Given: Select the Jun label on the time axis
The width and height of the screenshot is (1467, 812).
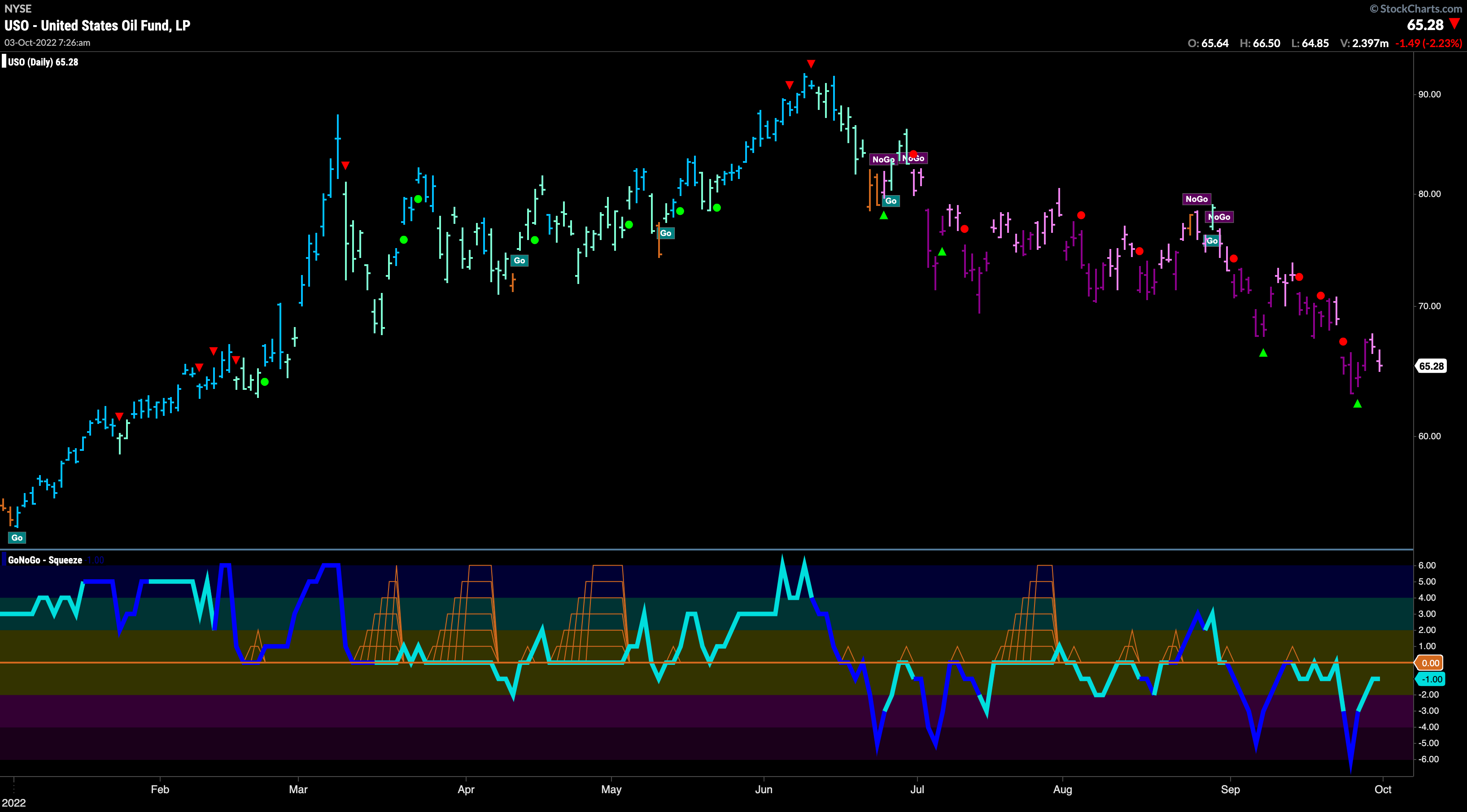Looking at the screenshot, I should [764, 790].
